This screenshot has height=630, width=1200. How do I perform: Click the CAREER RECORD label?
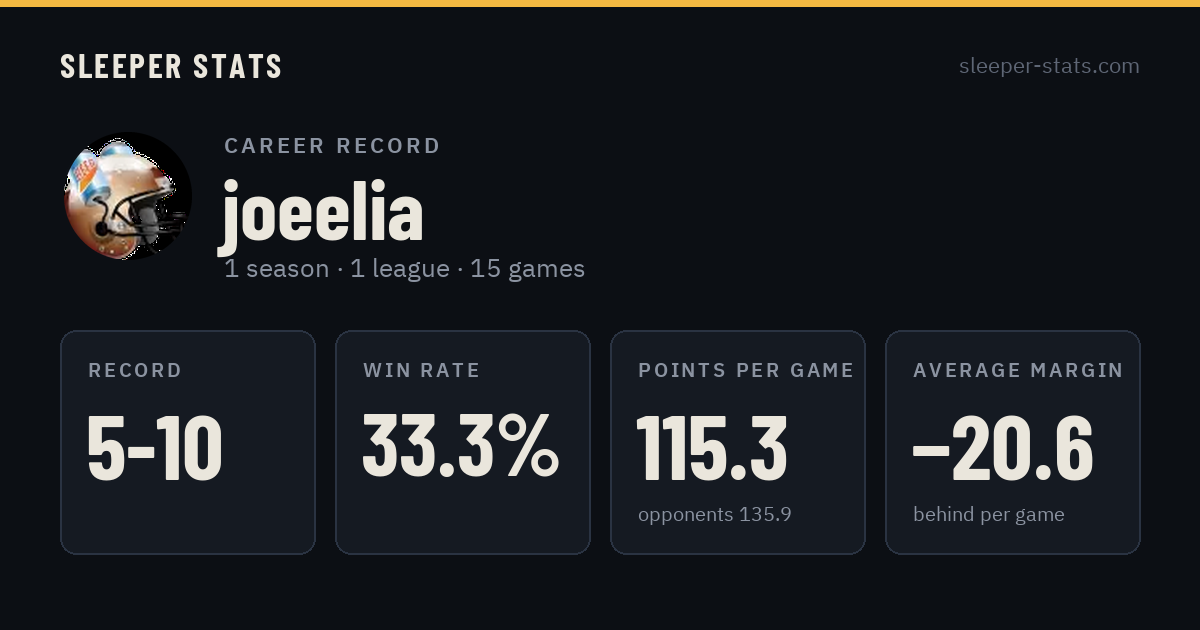tap(332, 146)
